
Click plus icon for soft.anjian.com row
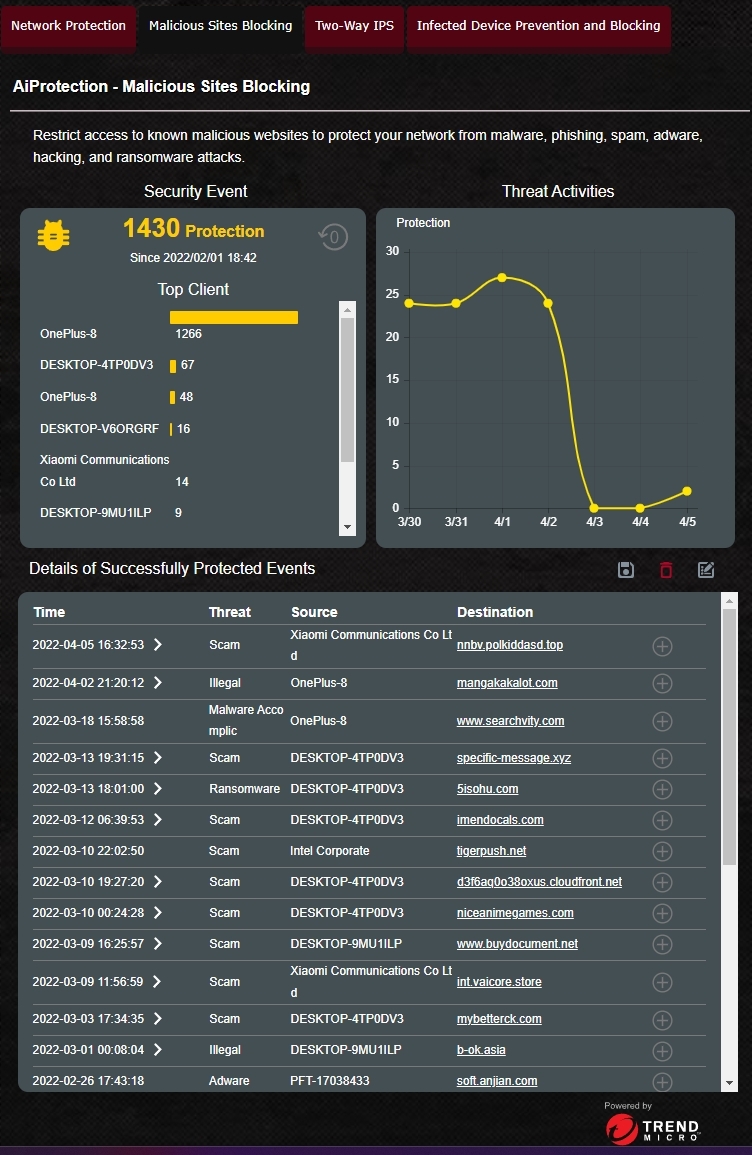663,1081
